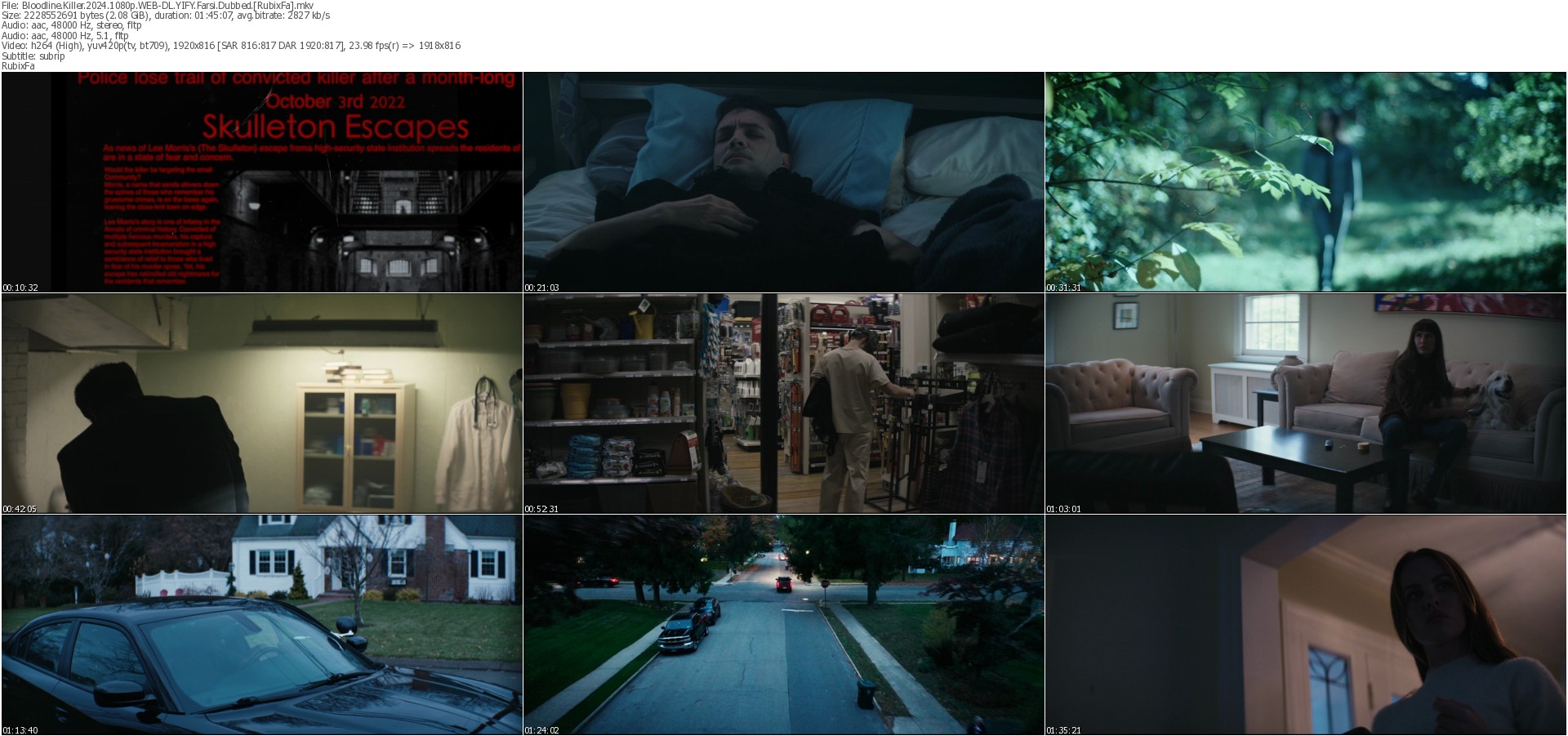Click the file name line ending in [RubixFa].mkv
Viewport: 1568px width, 736px height.
coord(158,5)
